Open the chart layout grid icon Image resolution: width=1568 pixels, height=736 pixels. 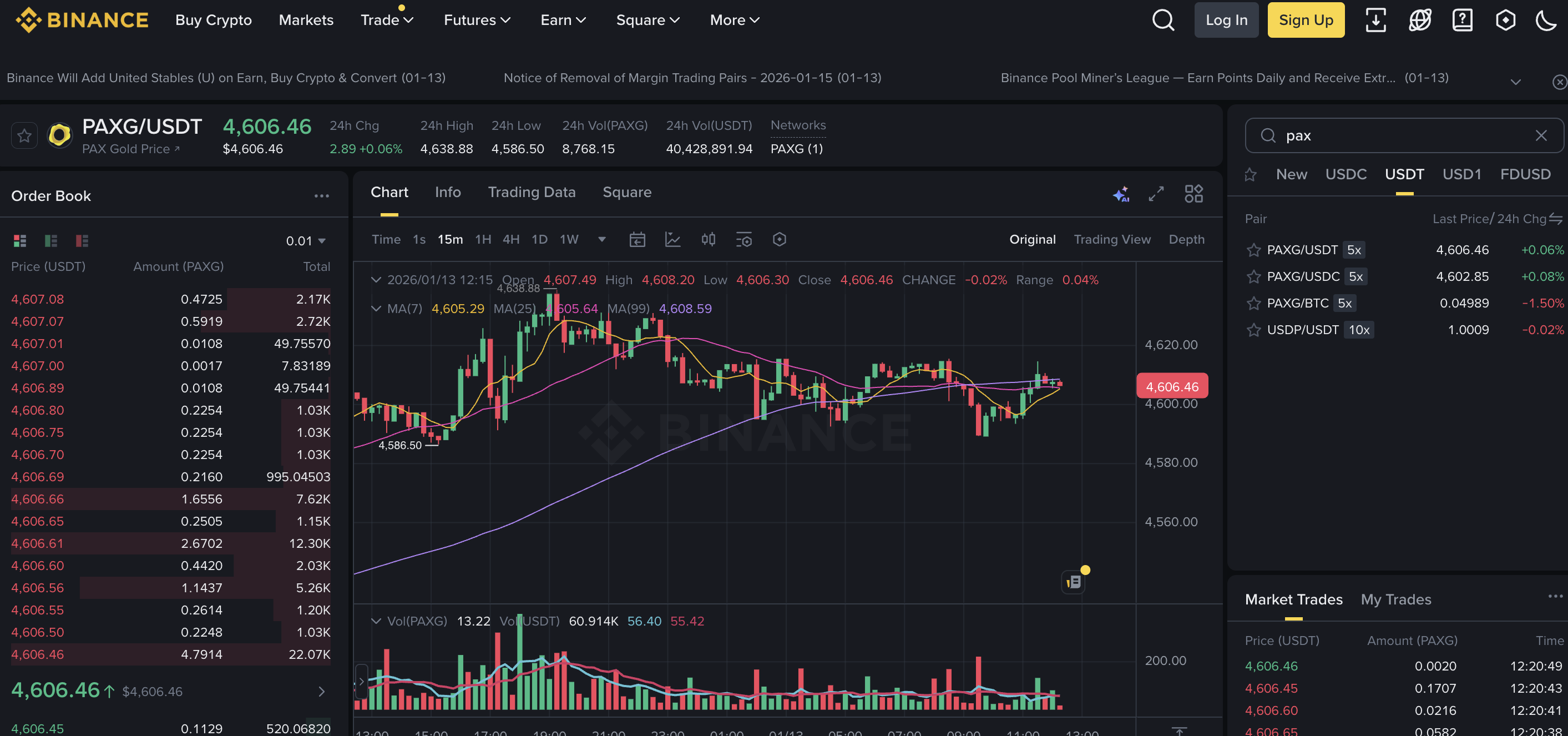point(1193,194)
